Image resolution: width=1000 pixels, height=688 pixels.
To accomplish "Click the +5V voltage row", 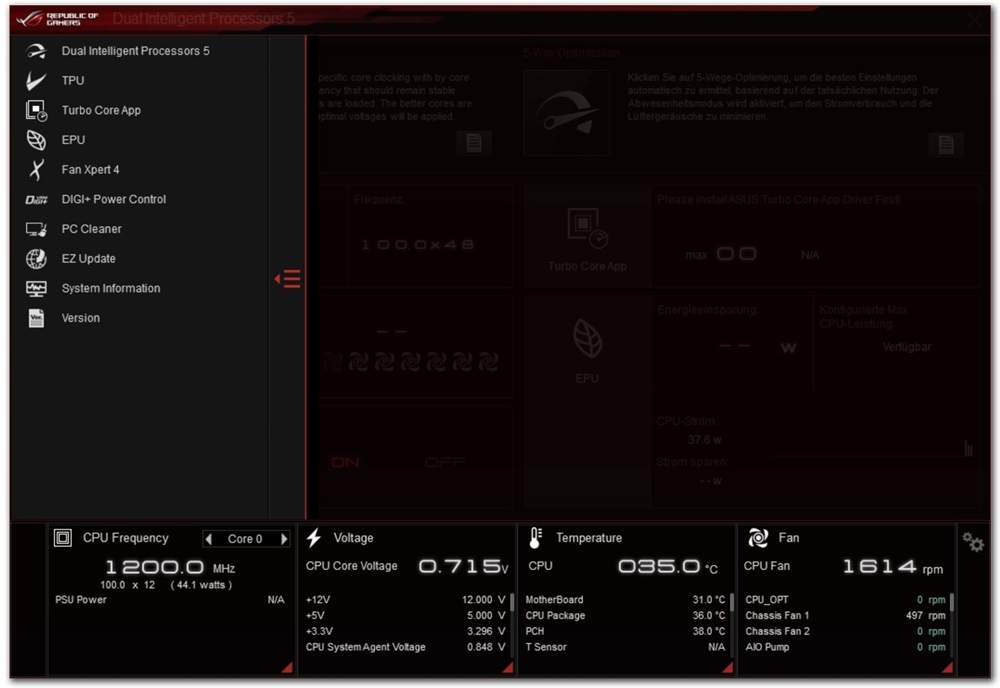I will (x=405, y=615).
